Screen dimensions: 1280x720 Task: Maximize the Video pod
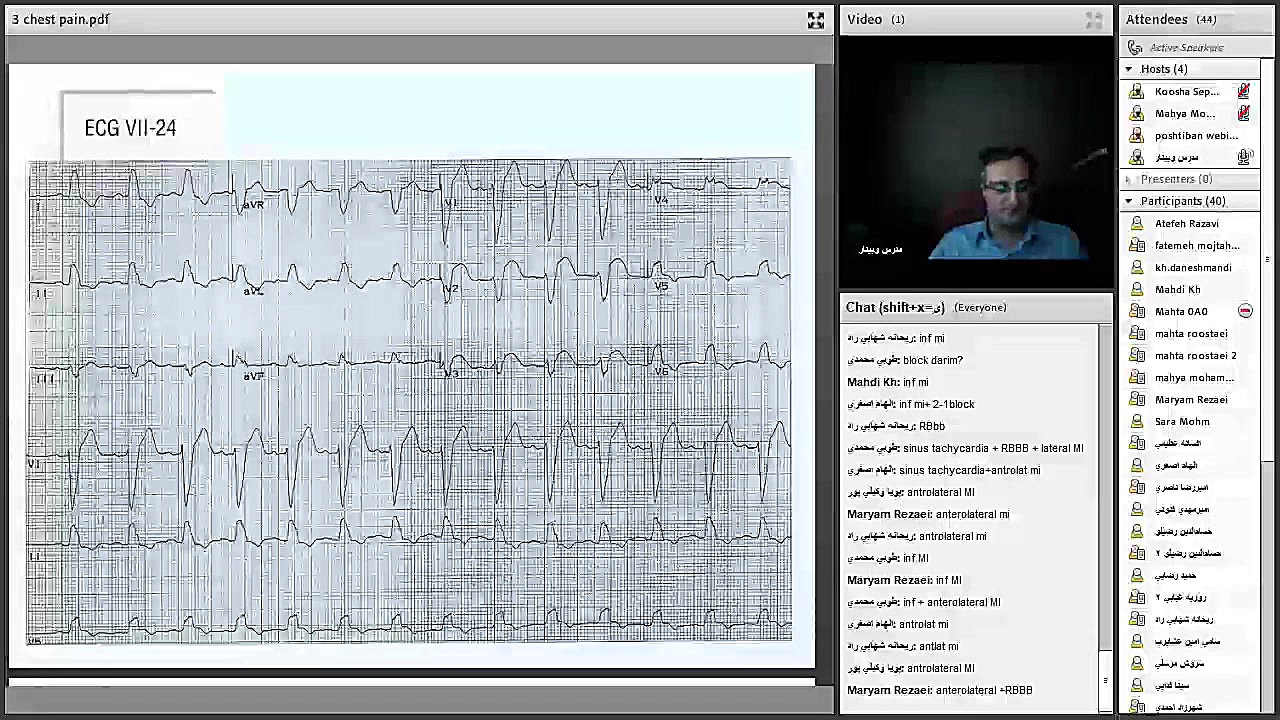point(1094,20)
